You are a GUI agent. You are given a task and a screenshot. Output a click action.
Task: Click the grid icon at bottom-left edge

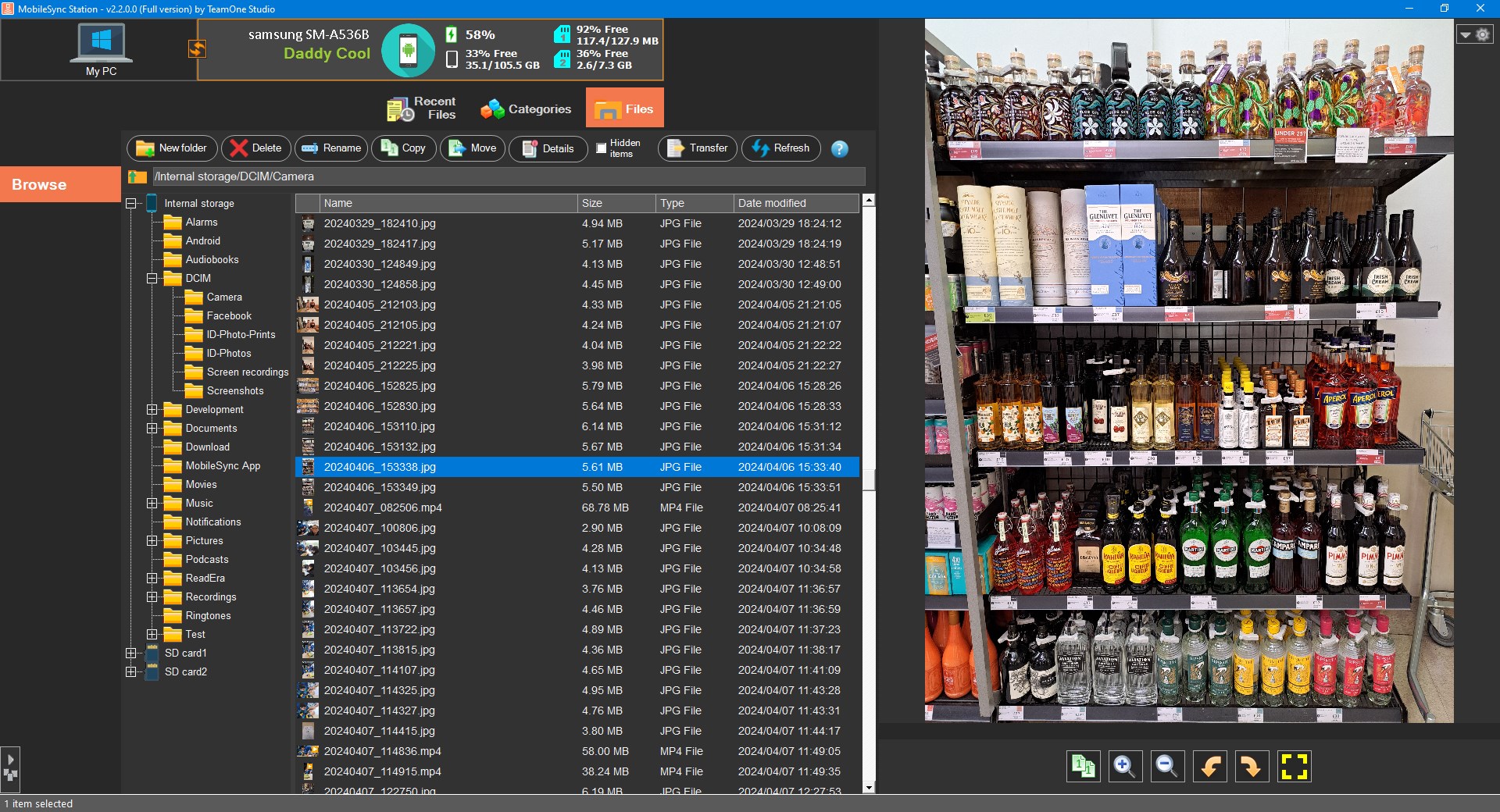coord(10,775)
